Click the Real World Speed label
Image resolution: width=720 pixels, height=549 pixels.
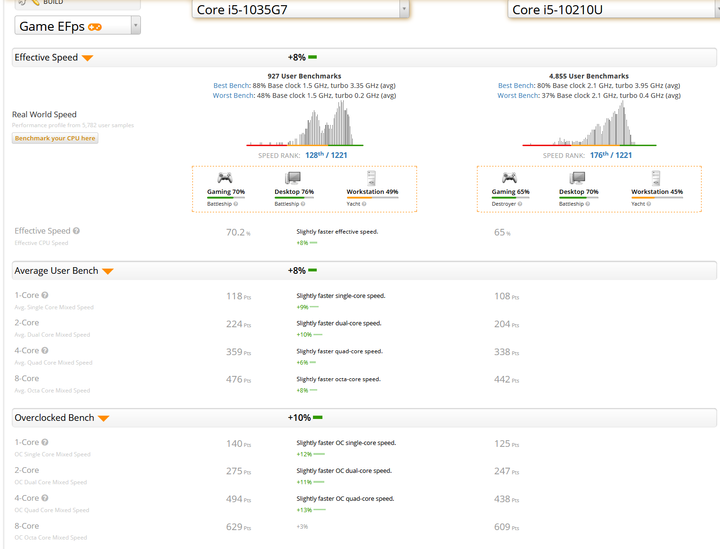tap(44, 114)
